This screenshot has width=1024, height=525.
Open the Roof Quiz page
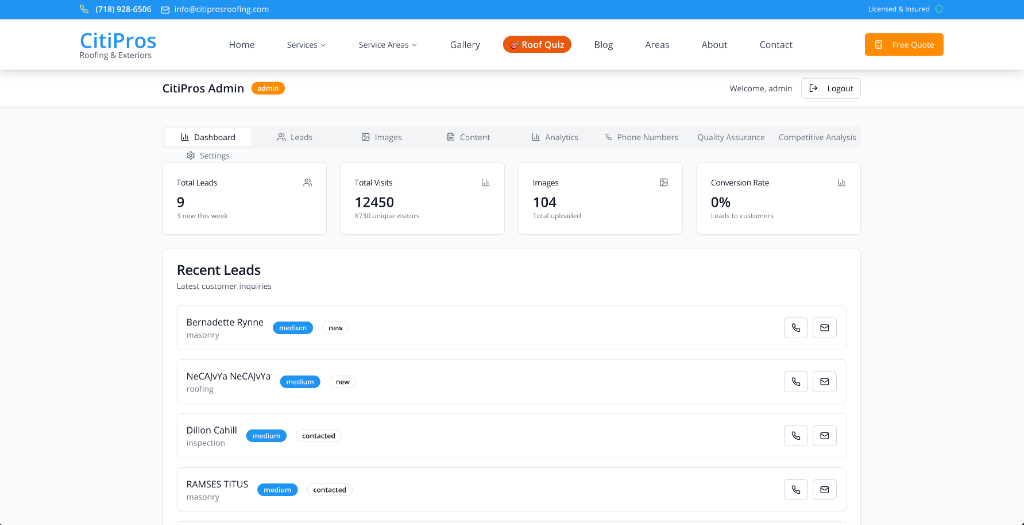click(x=537, y=45)
